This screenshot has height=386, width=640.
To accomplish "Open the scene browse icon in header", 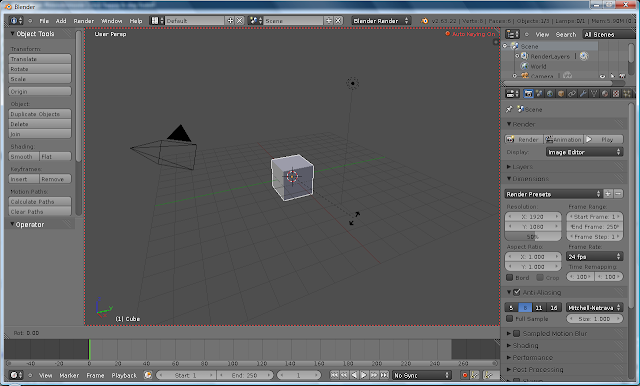I will point(256,20).
